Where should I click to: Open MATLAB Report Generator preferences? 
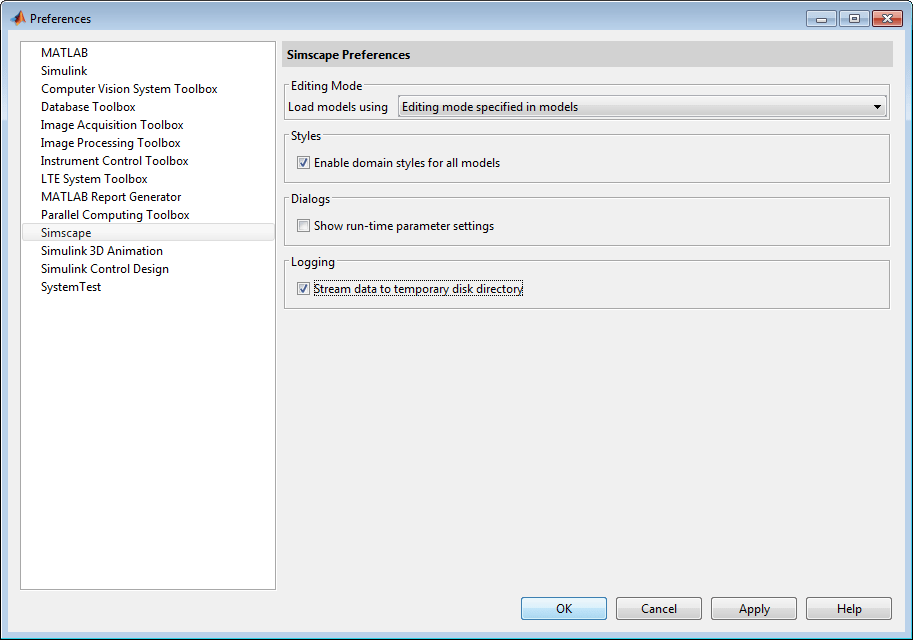[111, 197]
